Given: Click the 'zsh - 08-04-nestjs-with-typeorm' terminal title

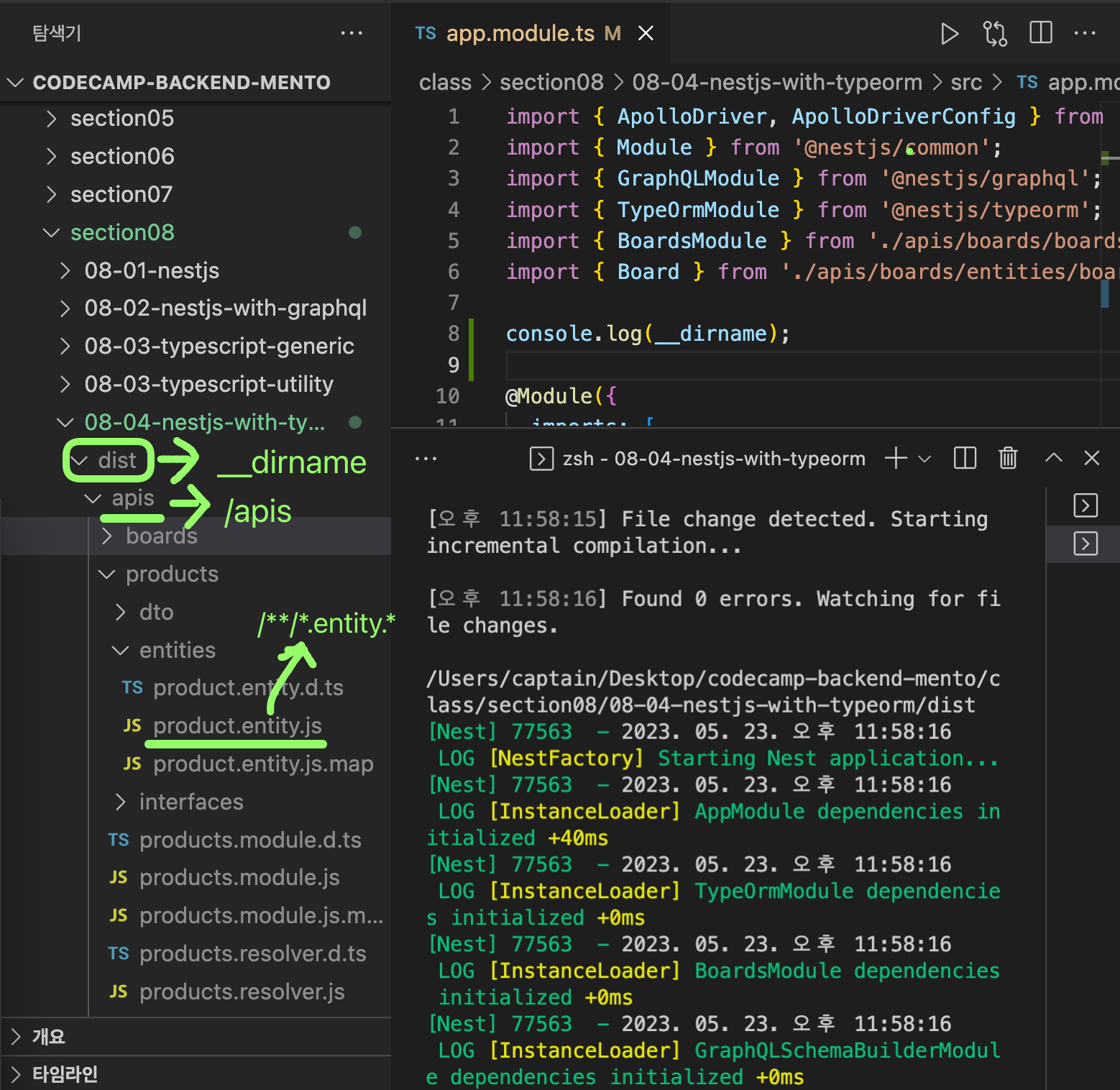Looking at the screenshot, I should point(714,459).
